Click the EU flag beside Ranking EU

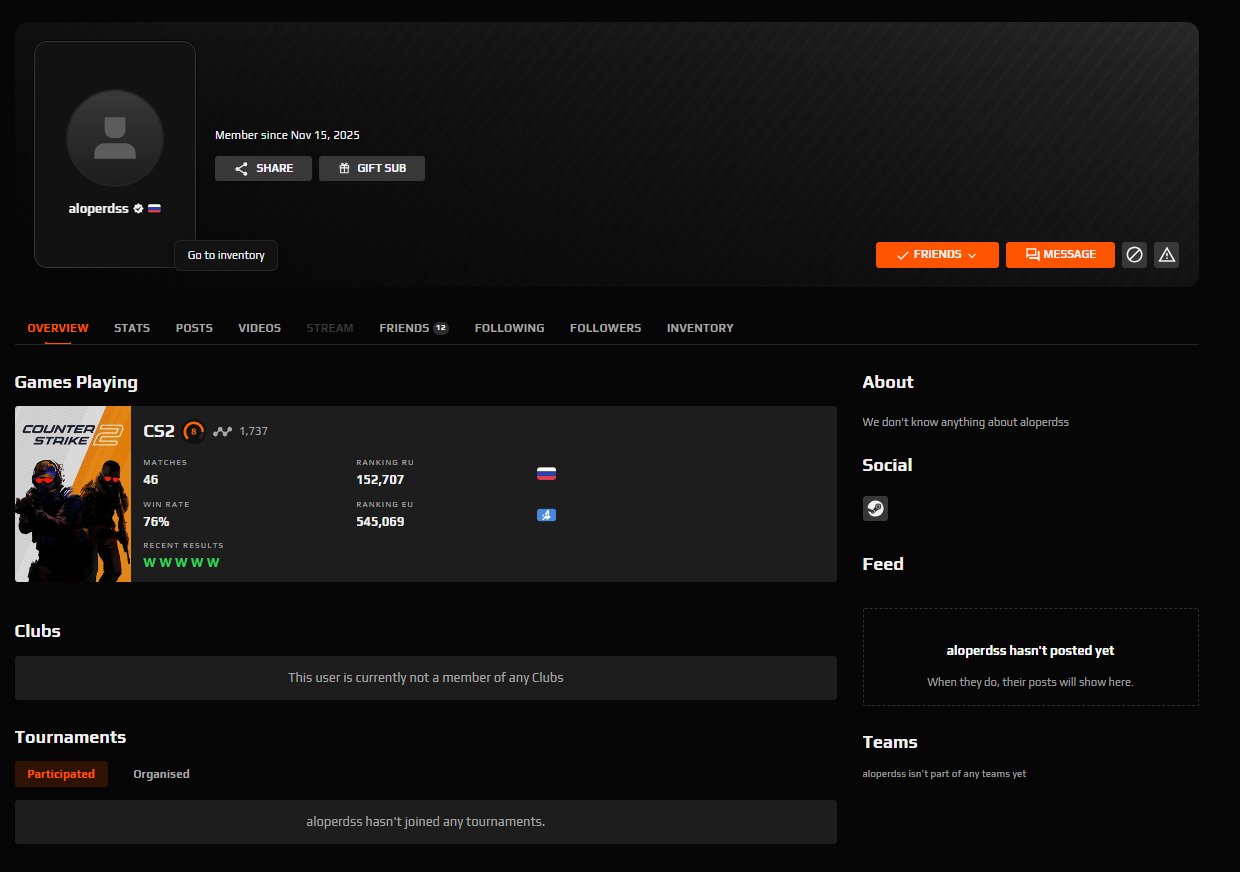[546, 514]
